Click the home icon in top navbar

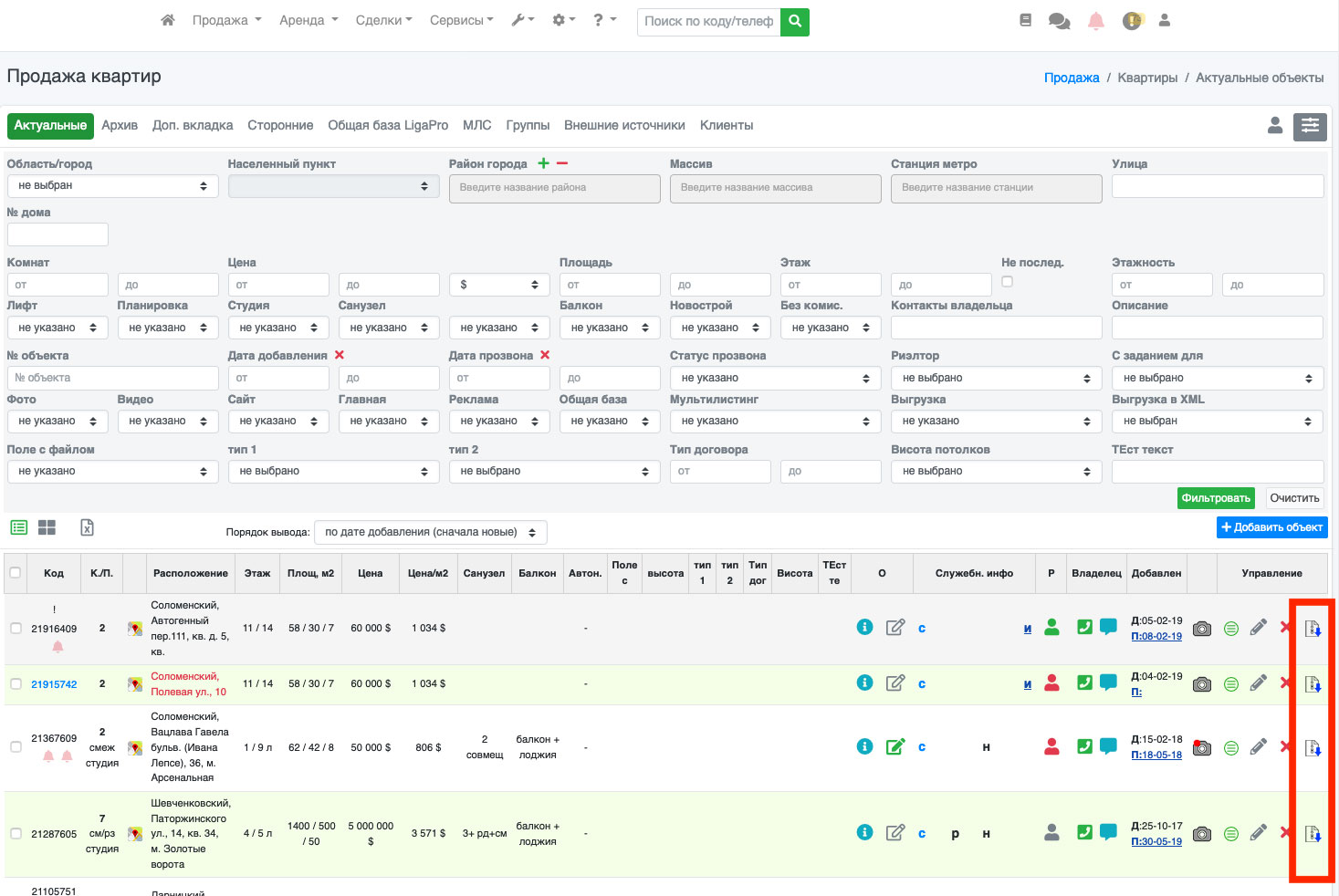click(167, 20)
